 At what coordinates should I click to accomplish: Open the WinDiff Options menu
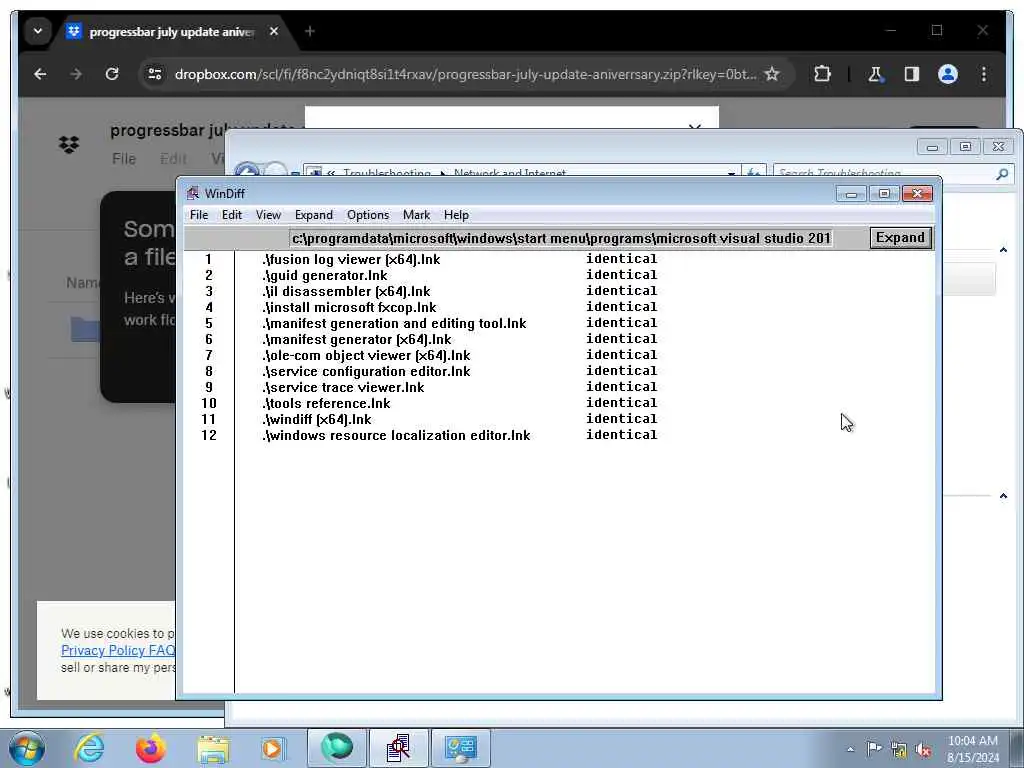368,215
